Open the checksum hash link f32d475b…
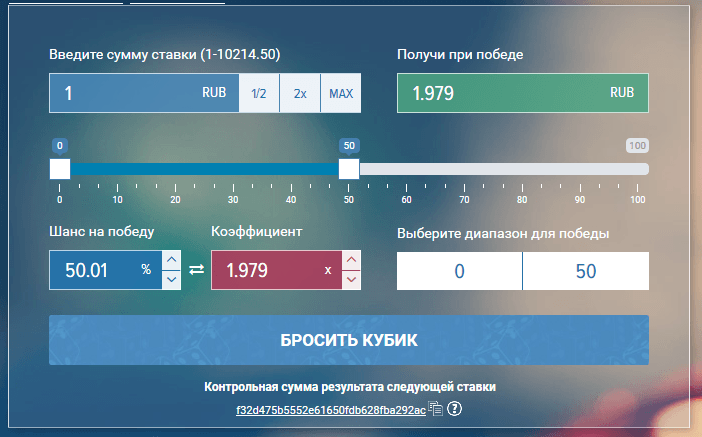 point(331,410)
